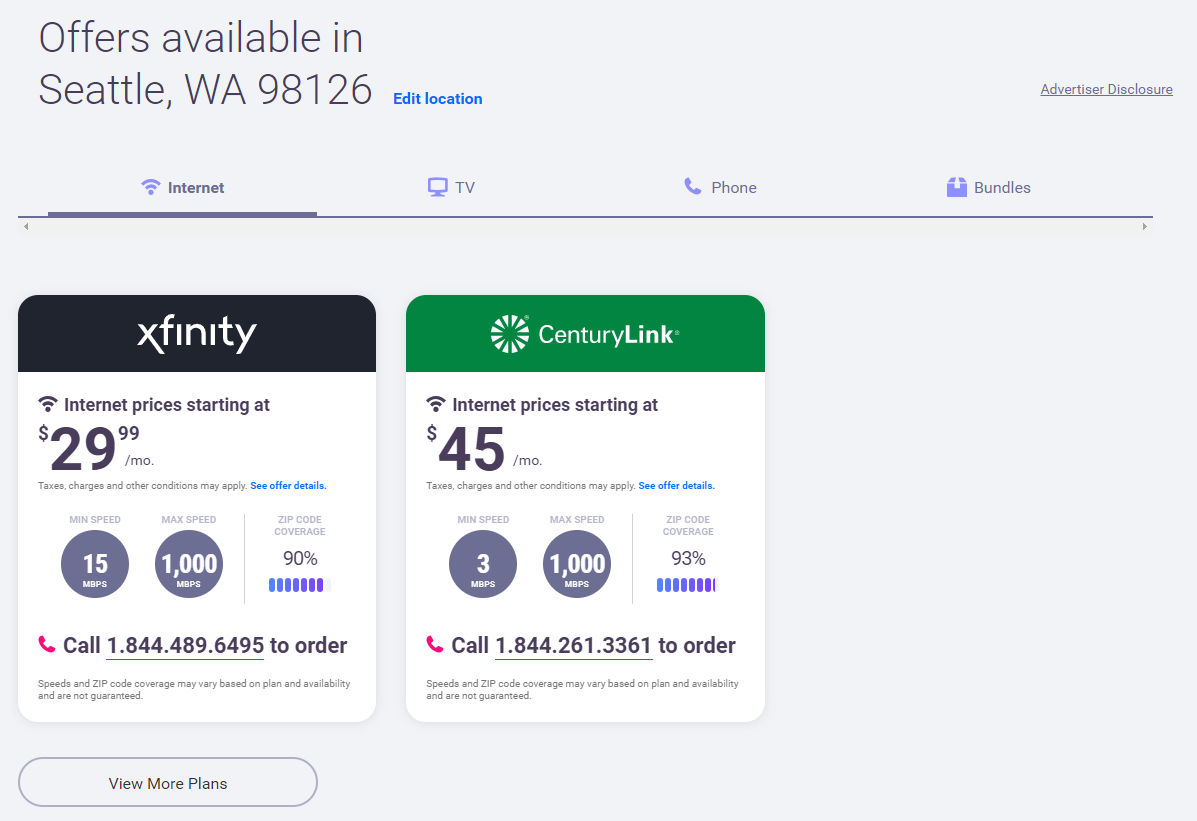Call Xfinity number 1.844.489.6495

(x=185, y=645)
